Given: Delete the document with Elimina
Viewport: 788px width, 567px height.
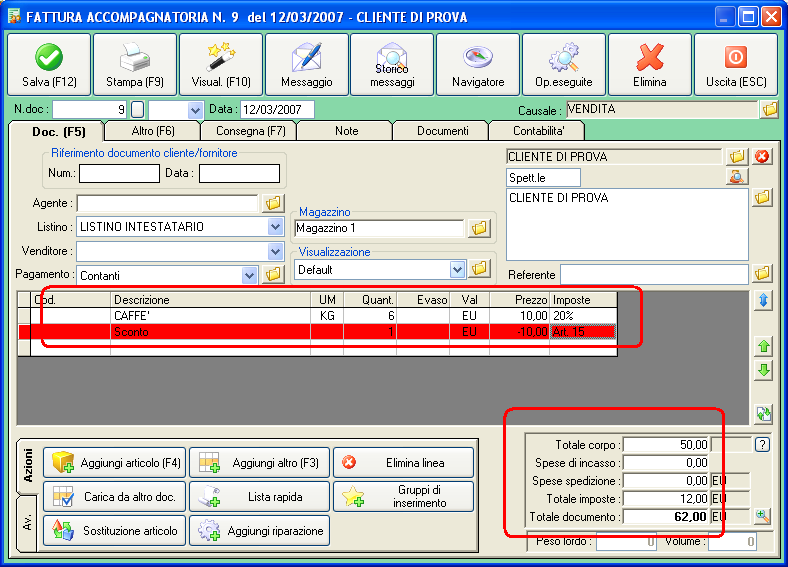Looking at the screenshot, I should pos(650,64).
